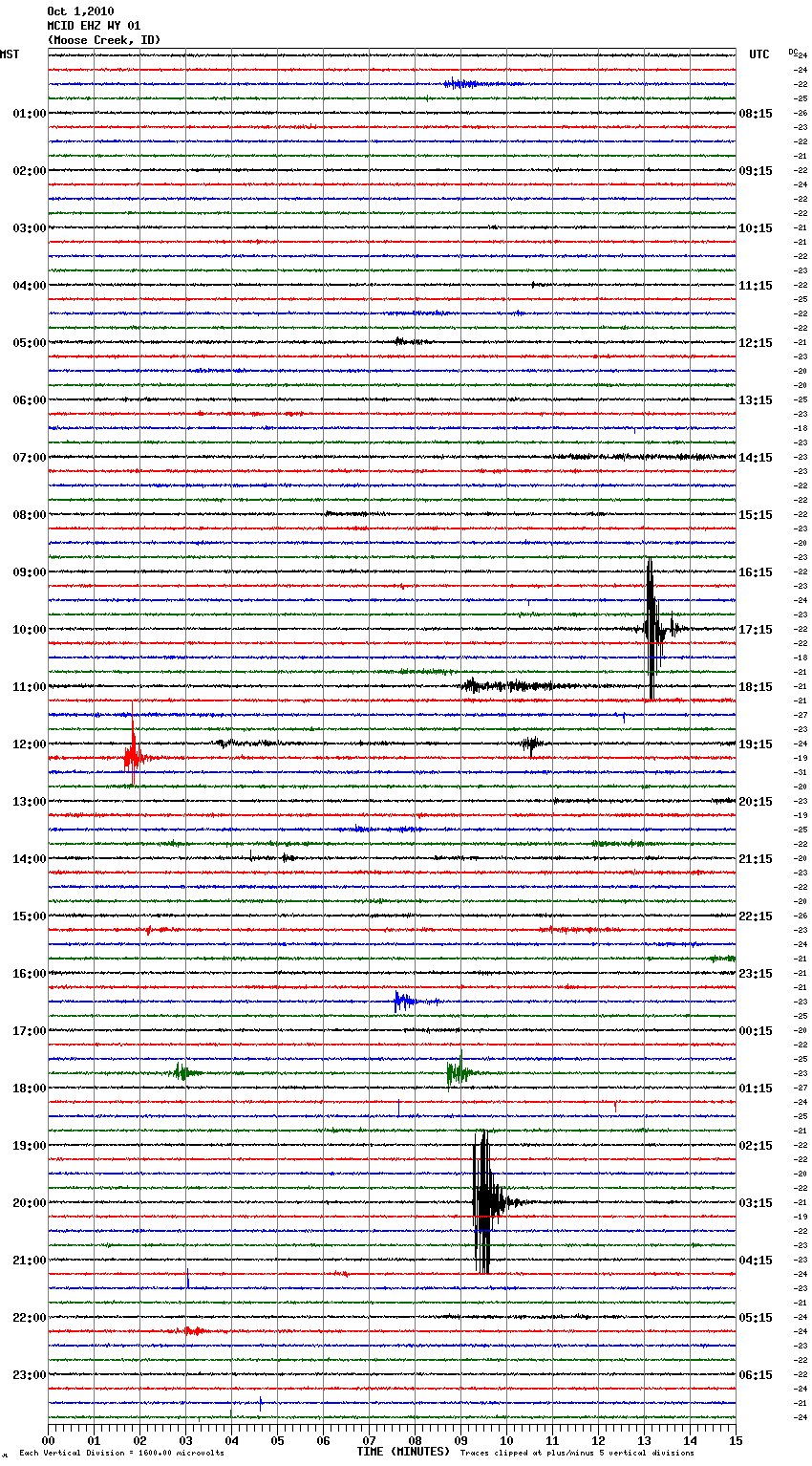812x1466 pixels.
Task: Click the date label "Oct 1,2010"
Action: [x=80, y=11]
